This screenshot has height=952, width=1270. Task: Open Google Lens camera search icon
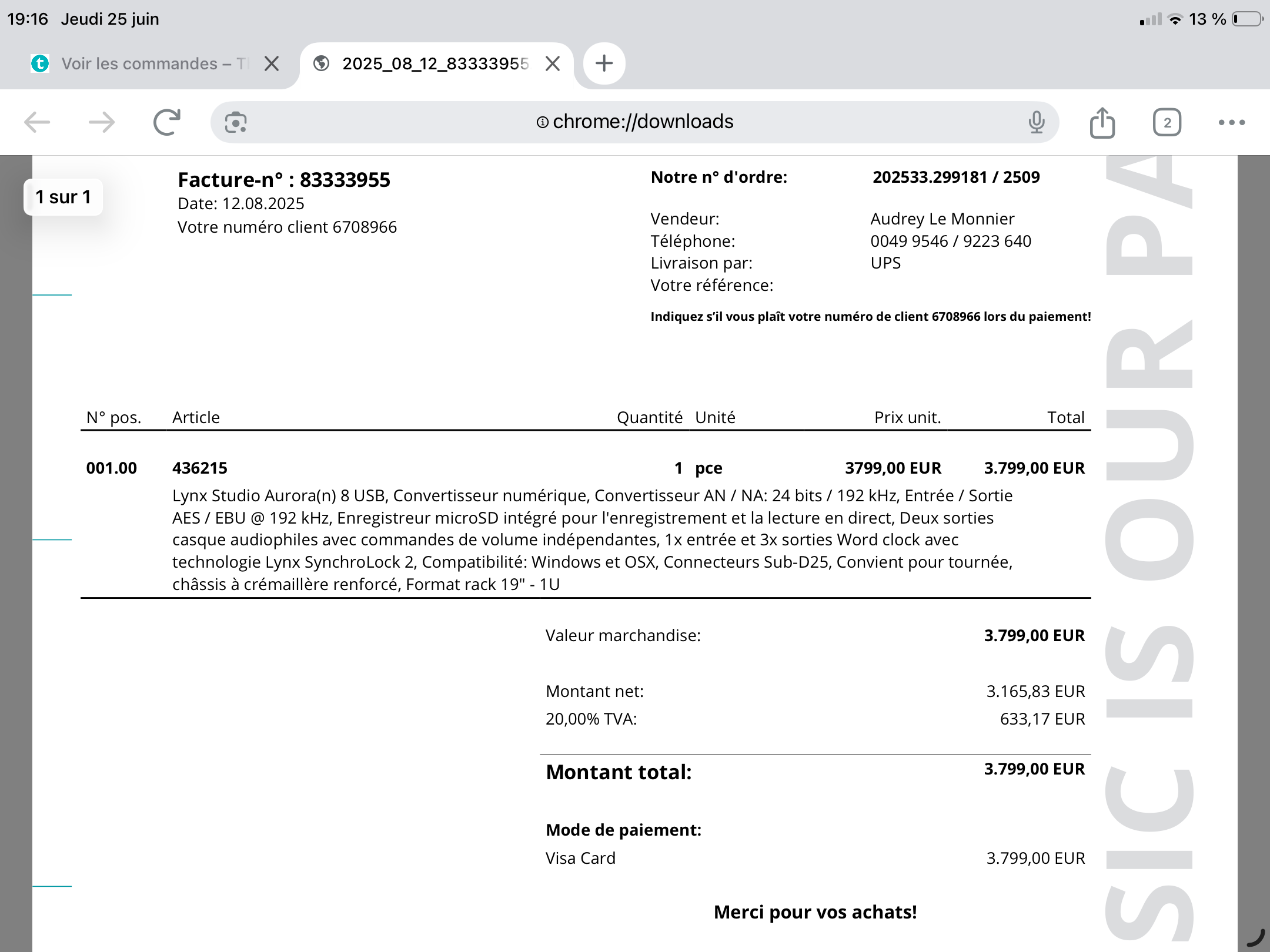click(236, 122)
